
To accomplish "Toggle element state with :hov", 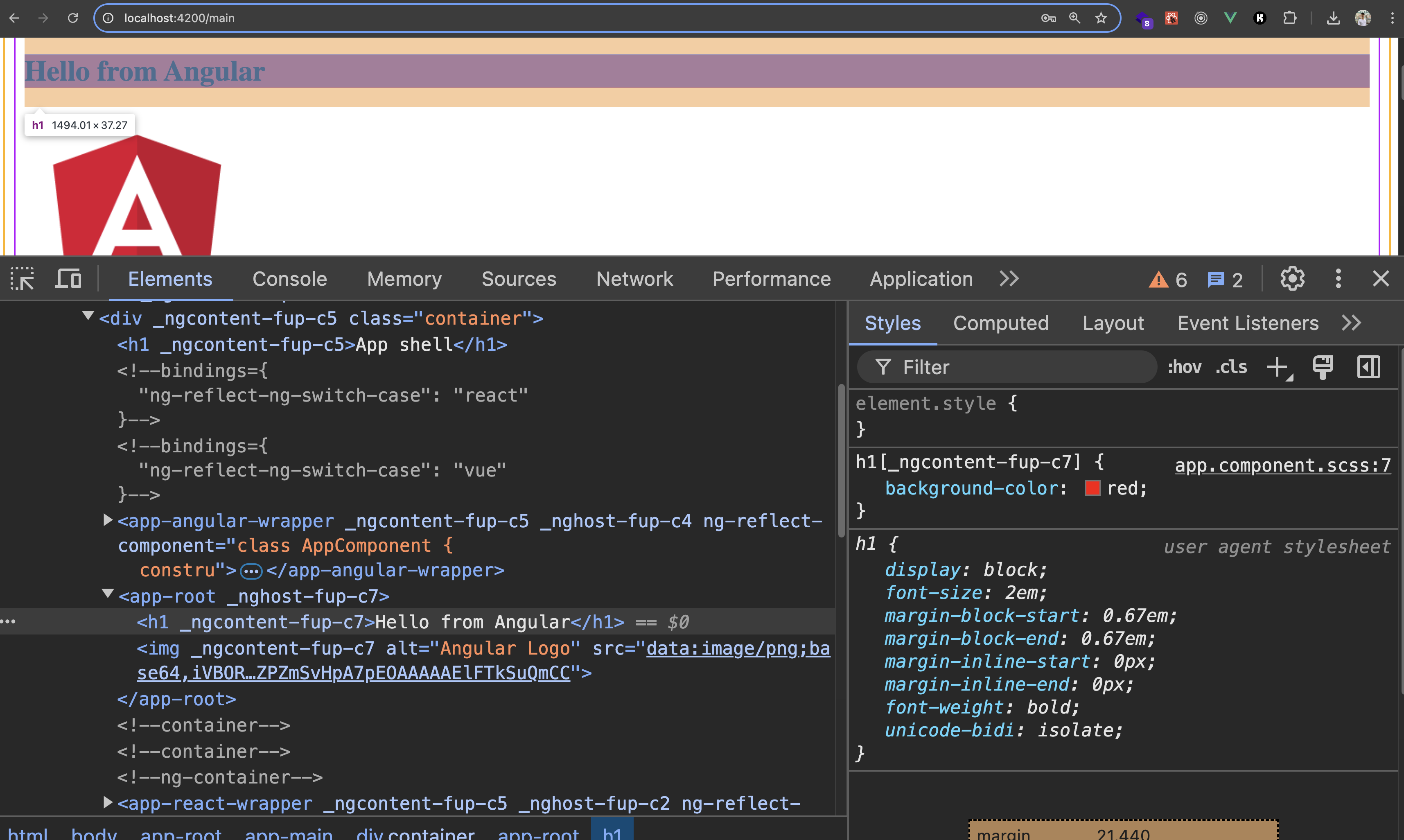I will tap(1185, 367).
